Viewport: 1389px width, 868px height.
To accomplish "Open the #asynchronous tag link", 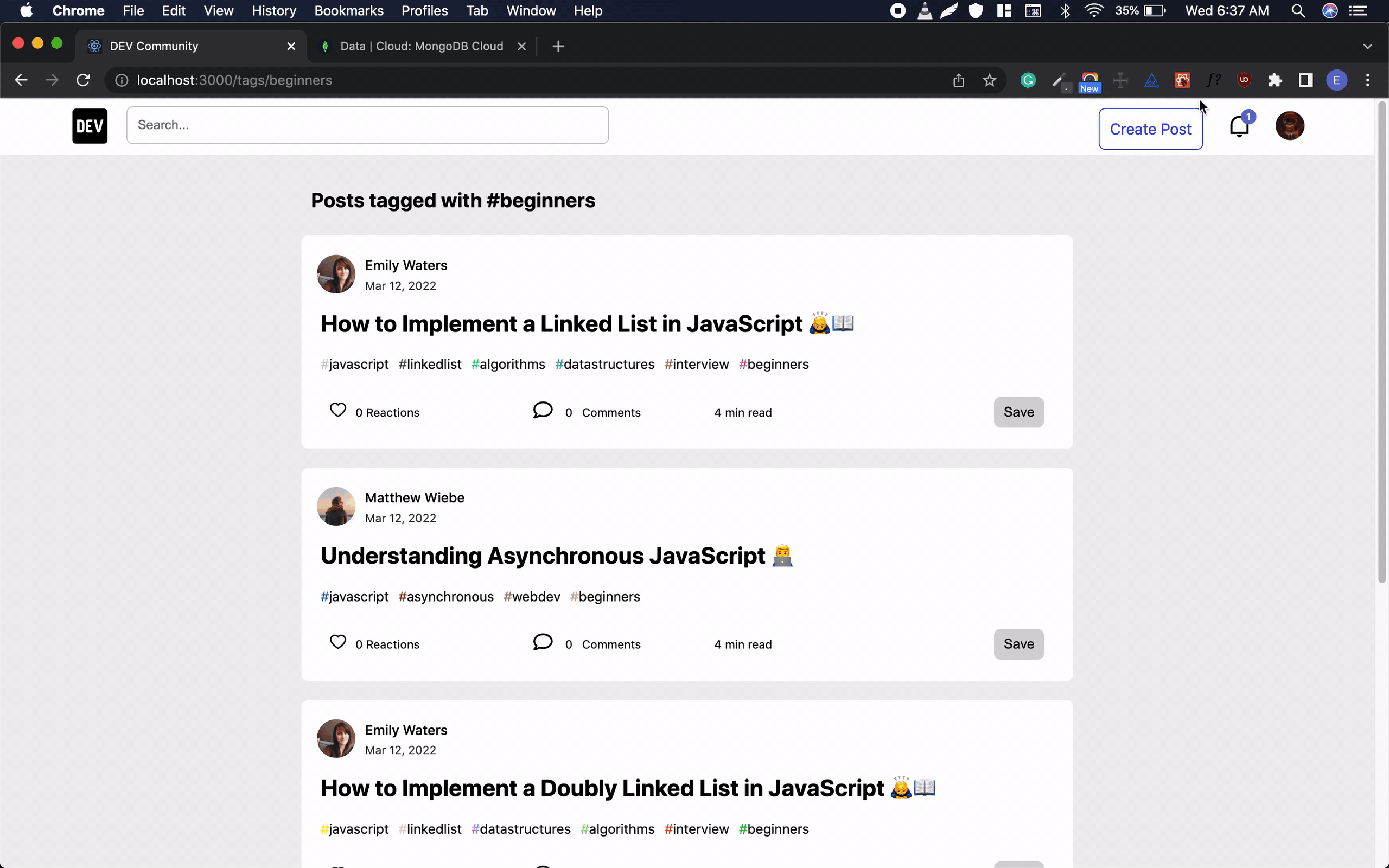I will 446,597.
